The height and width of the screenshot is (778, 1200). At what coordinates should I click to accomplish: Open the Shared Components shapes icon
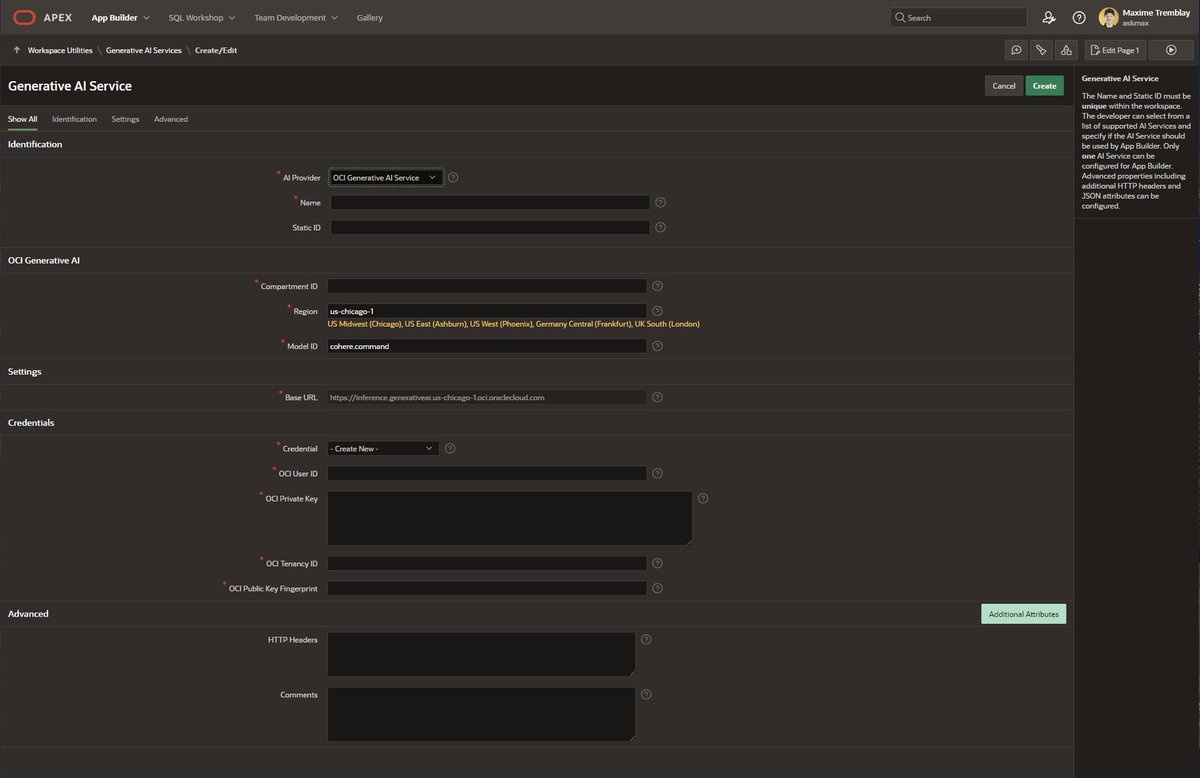pos(1066,50)
